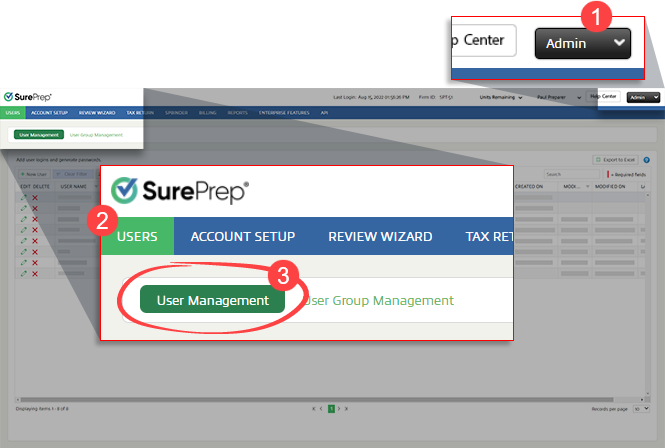The image size is (665, 448).
Task: Select the small USERS tab in the nav bar
Action: (x=13, y=113)
